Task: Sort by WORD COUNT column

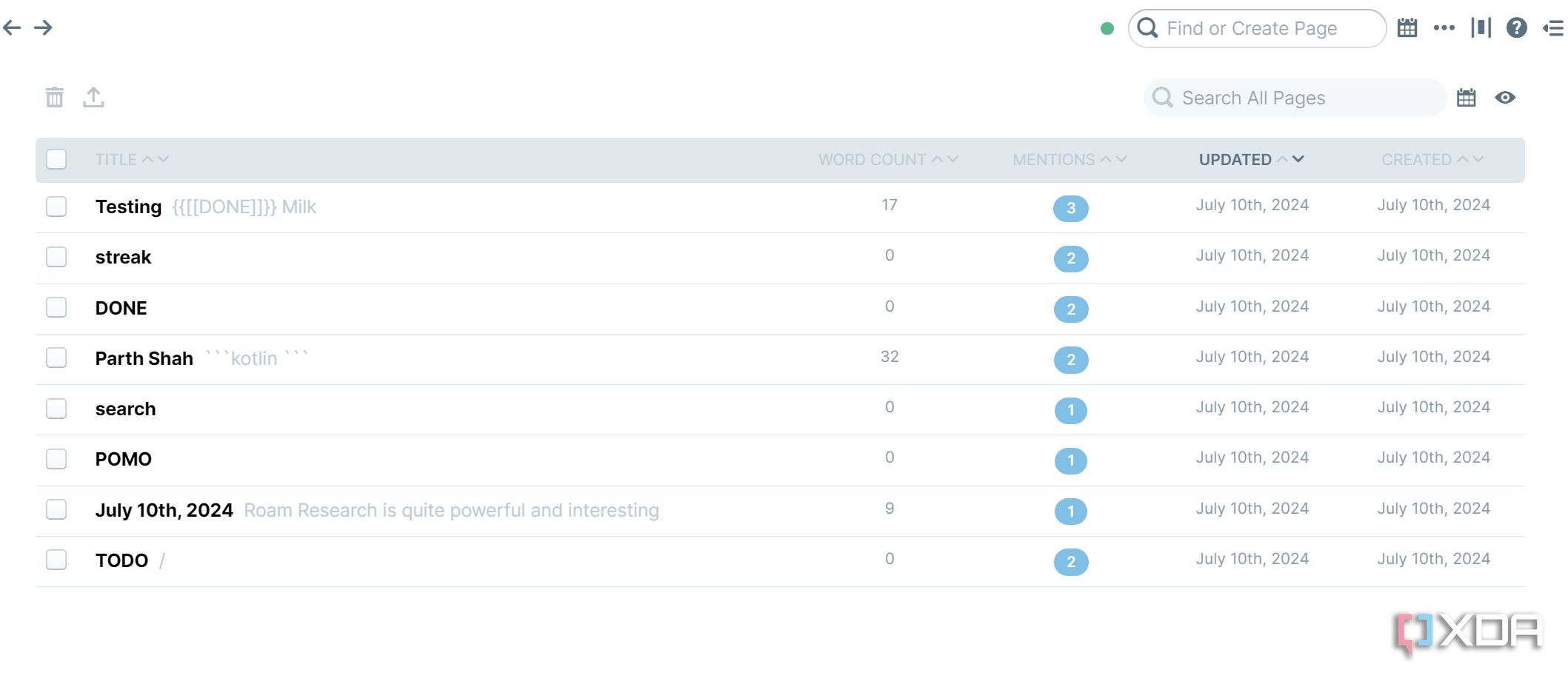Action: click(x=872, y=159)
